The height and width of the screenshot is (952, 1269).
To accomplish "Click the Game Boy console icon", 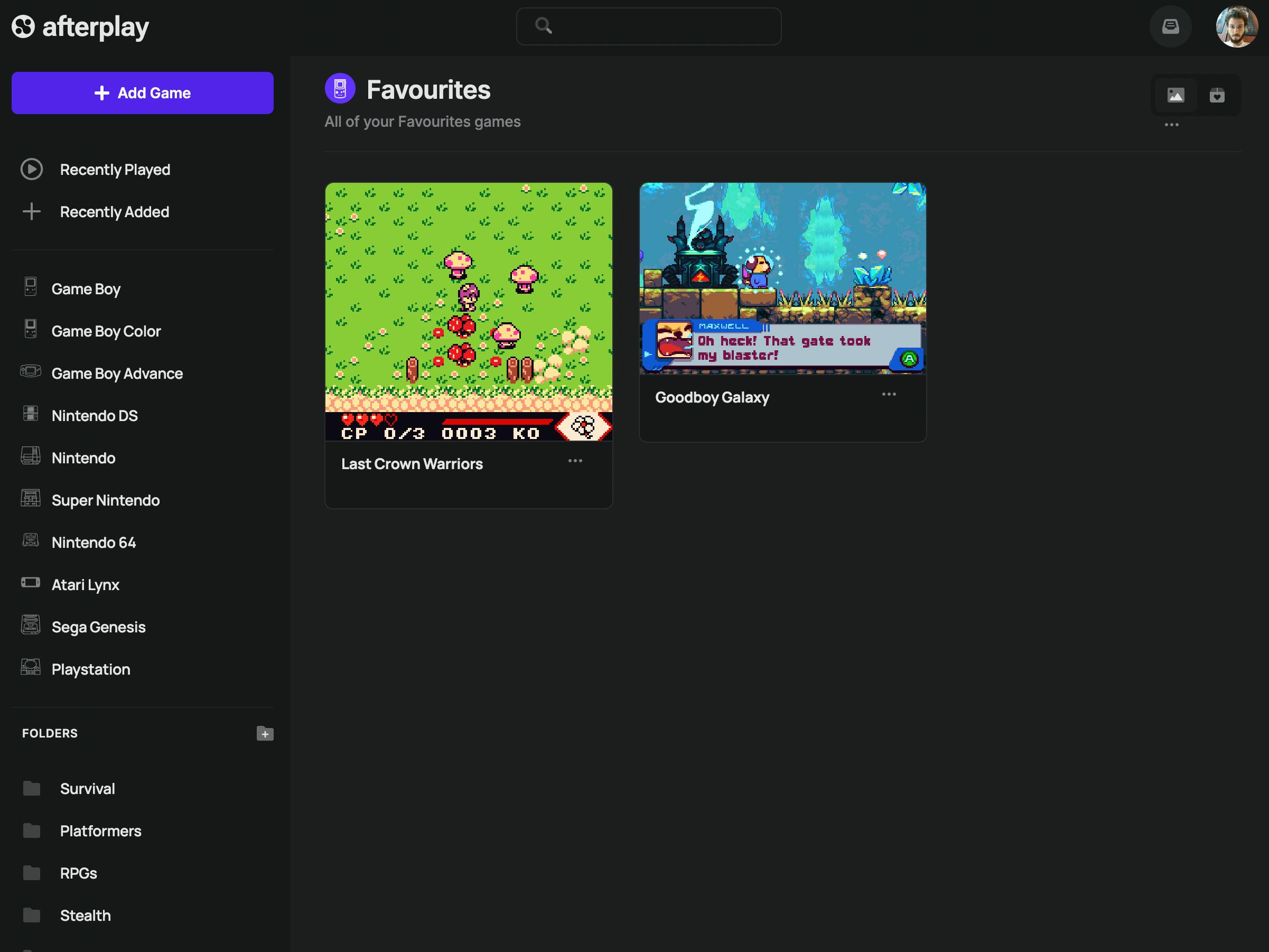I will [x=31, y=286].
